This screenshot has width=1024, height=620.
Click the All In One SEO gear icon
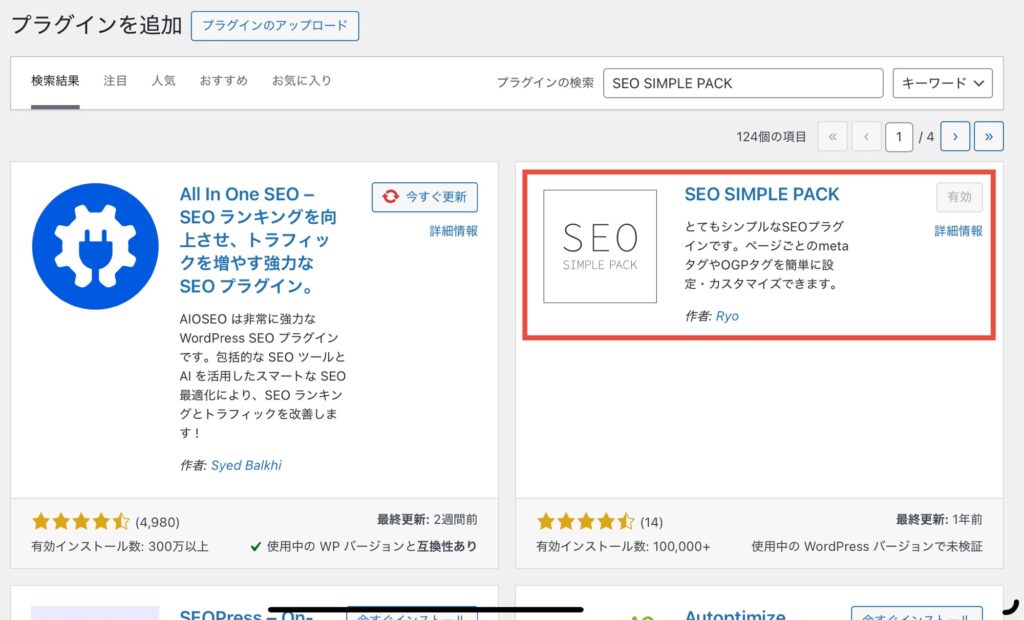(95, 246)
